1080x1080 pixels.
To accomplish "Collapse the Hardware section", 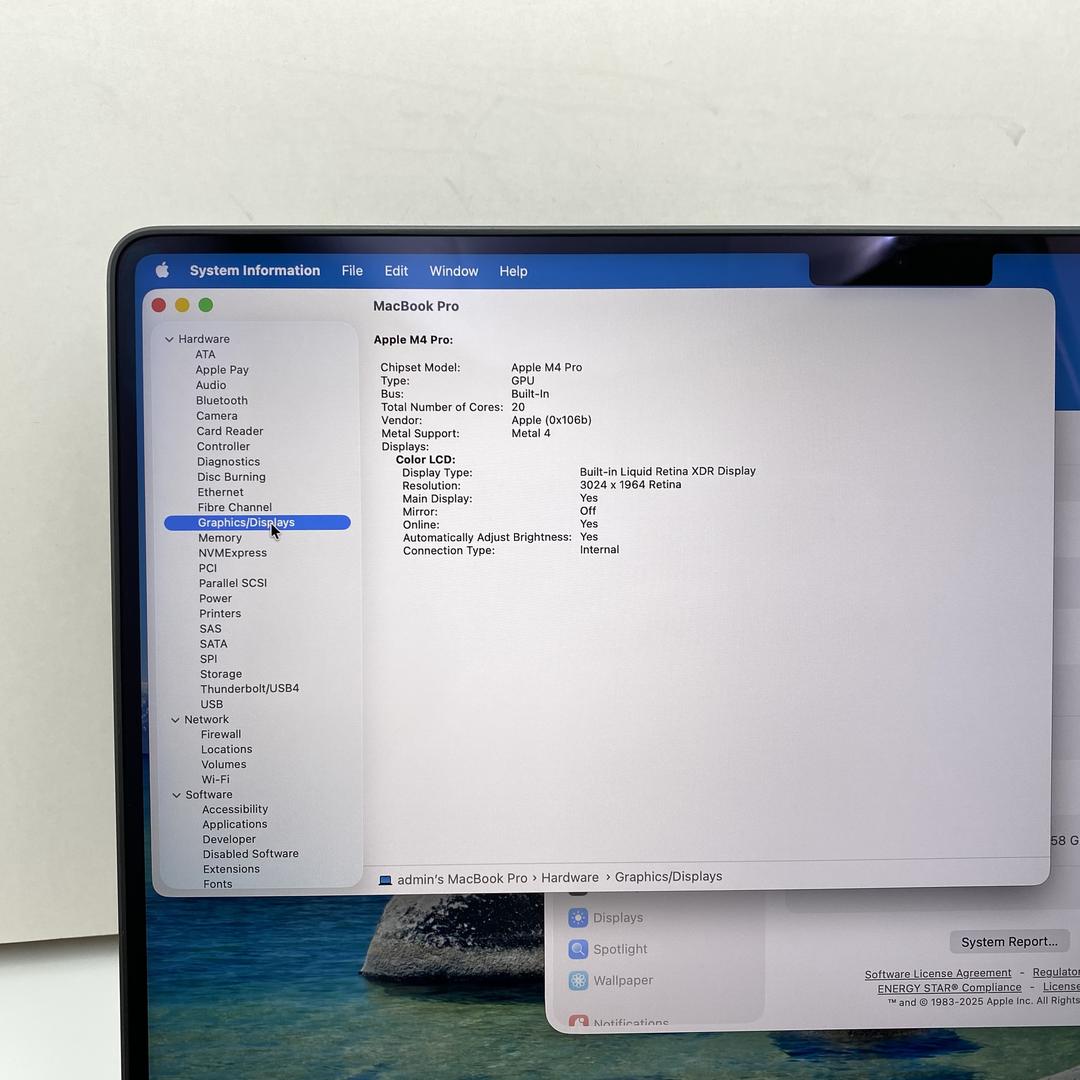I will tap(169, 340).
